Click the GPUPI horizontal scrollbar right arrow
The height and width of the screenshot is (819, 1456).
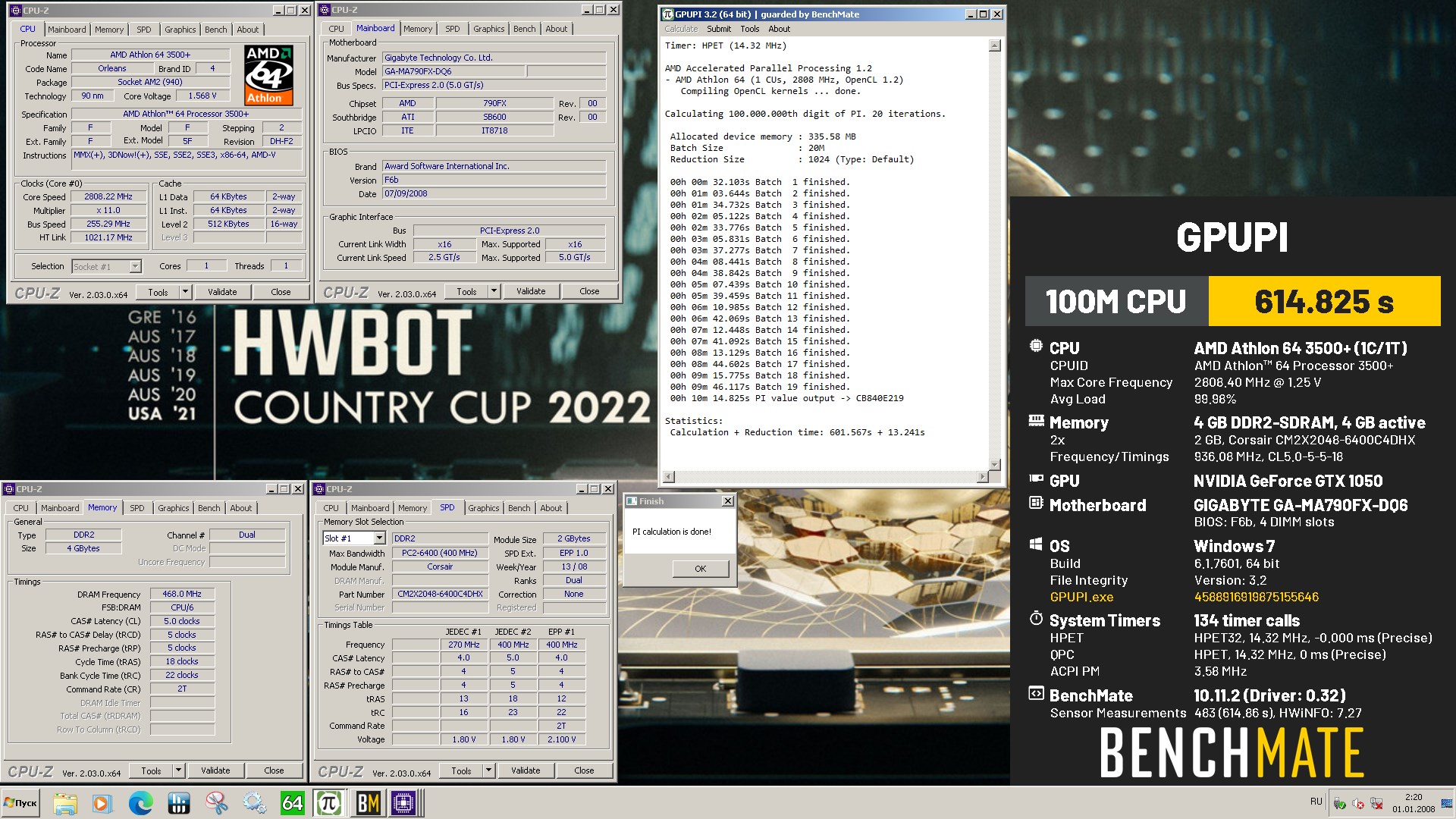tap(983, 477)
